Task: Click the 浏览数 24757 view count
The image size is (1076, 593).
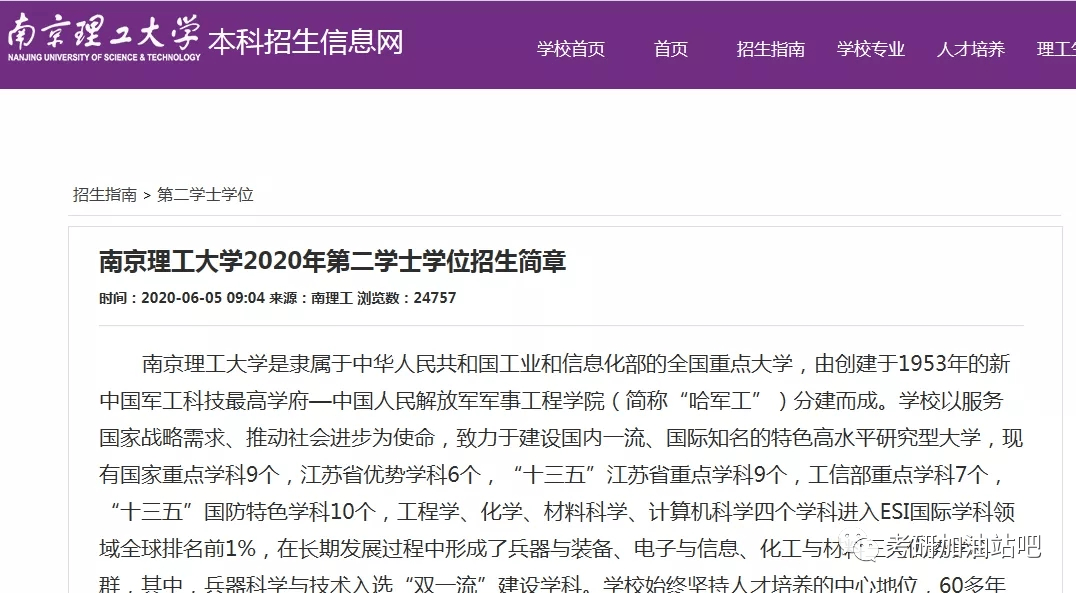Action: pos(407,298)
